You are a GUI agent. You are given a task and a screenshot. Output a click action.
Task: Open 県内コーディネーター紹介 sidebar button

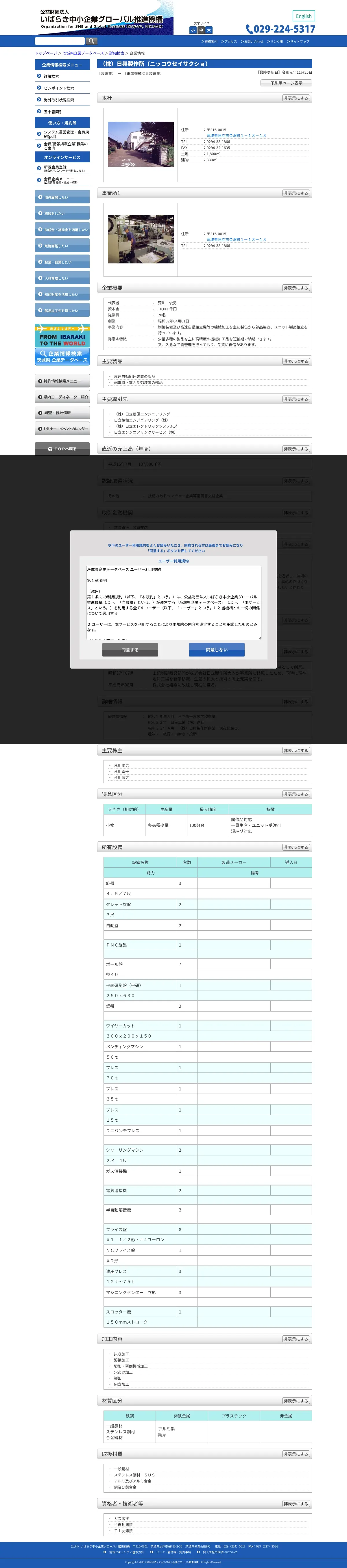(x=62, y=397)
